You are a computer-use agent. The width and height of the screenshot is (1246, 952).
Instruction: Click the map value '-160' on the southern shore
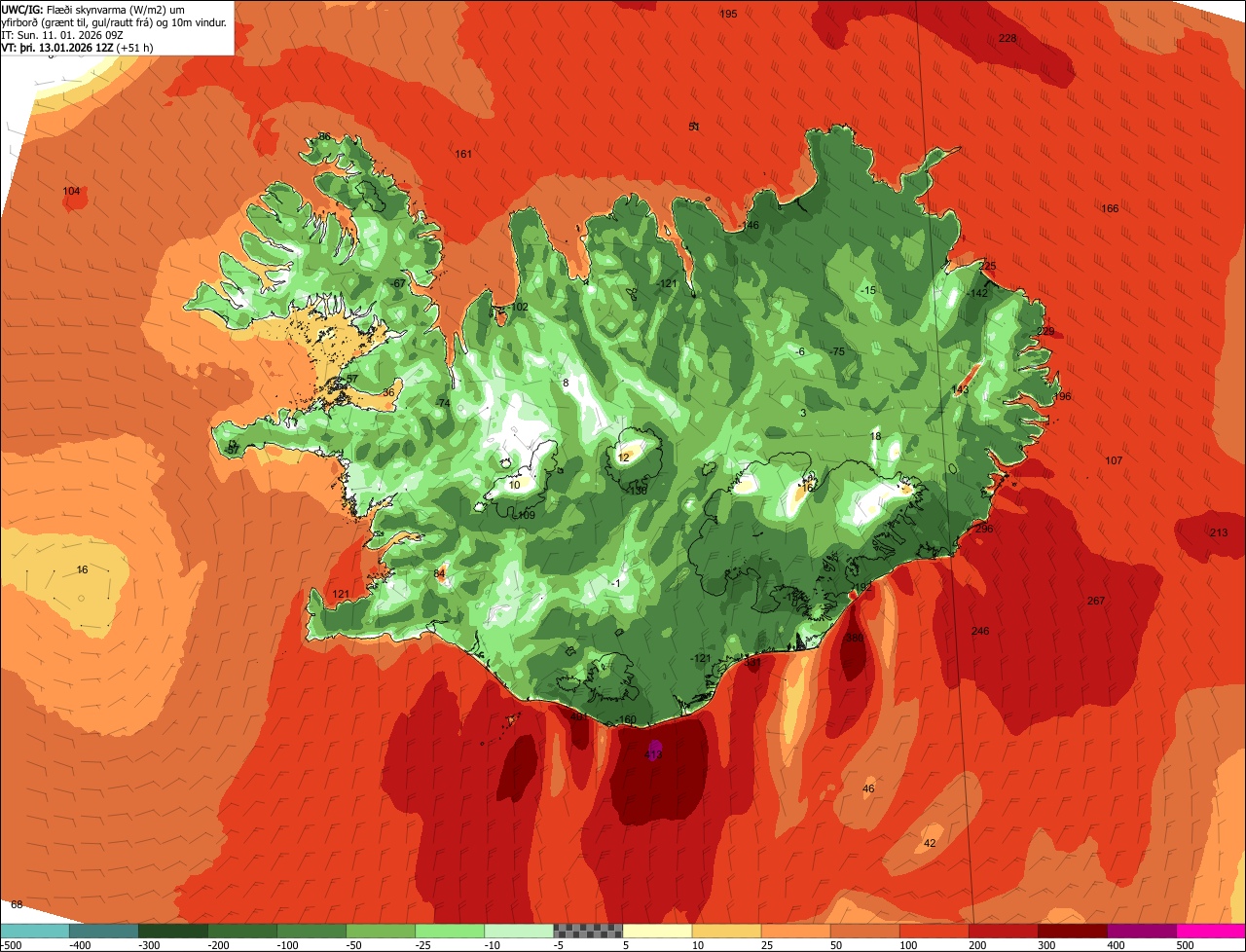click(x=627, y=720)
